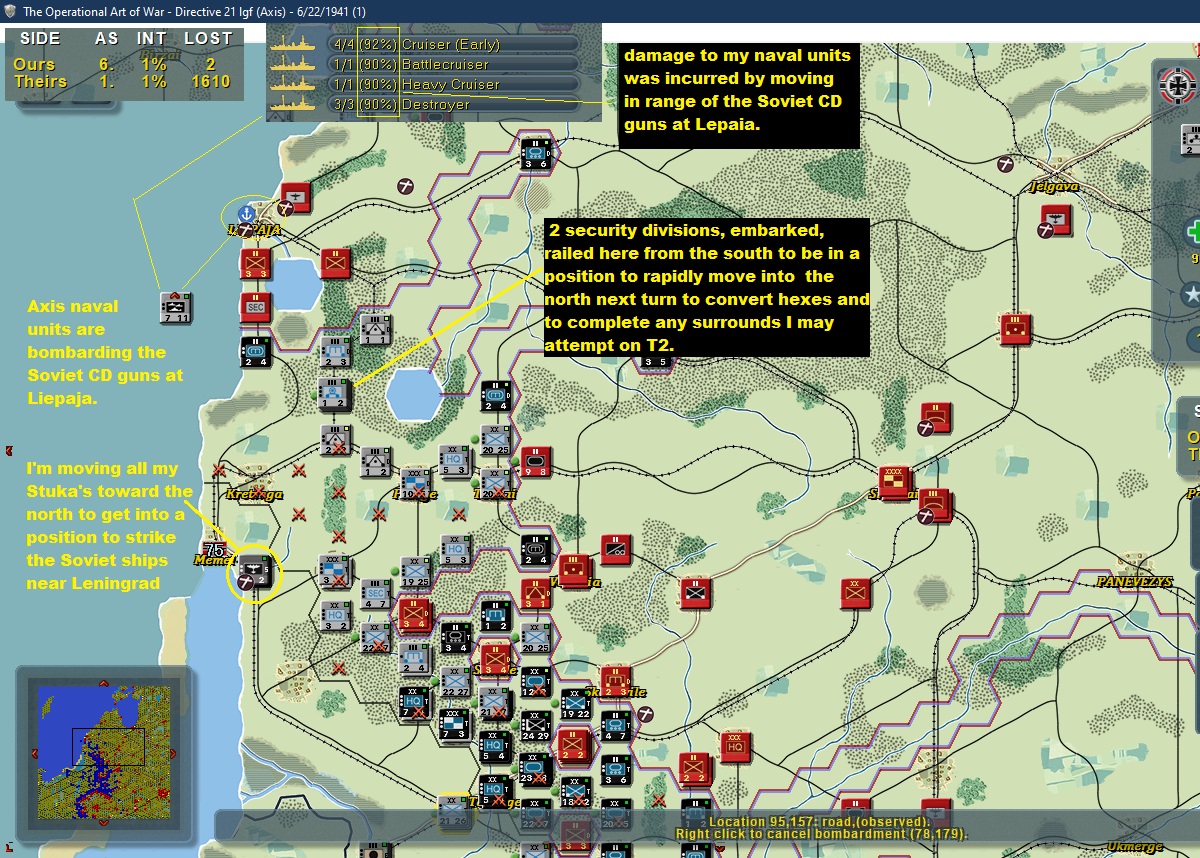
Task: Click the Theirs losses row
Action: tap(122, 82)
